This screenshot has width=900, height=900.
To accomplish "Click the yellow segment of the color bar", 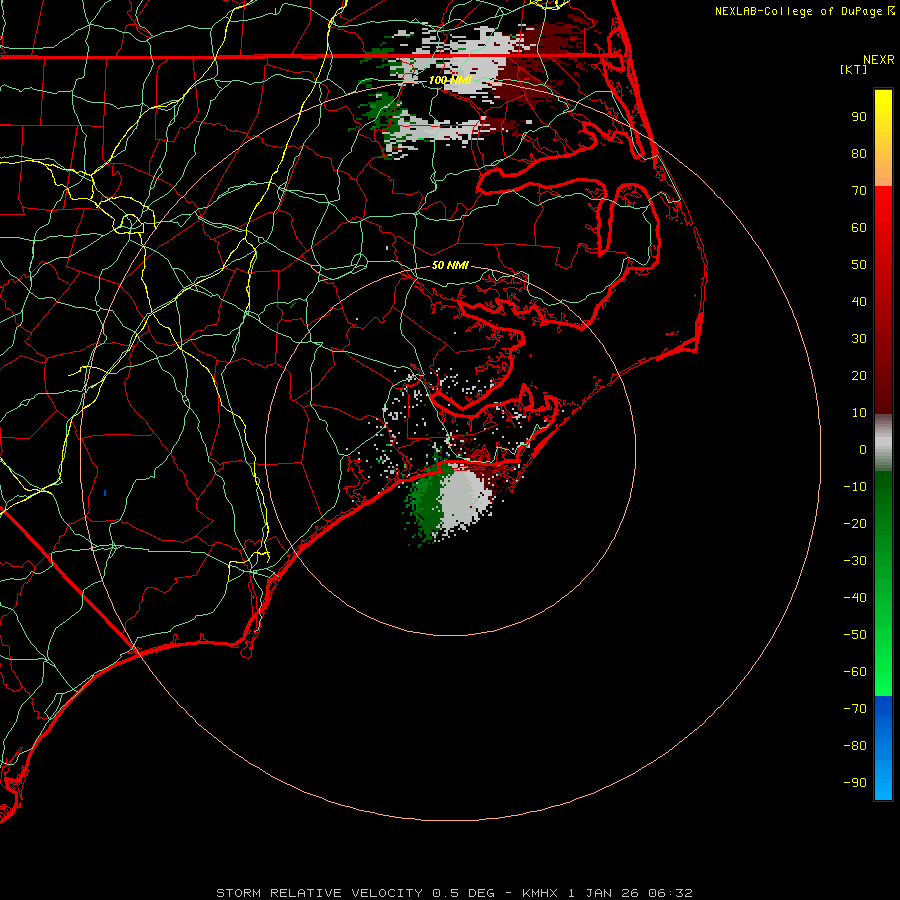I will 883,137.
